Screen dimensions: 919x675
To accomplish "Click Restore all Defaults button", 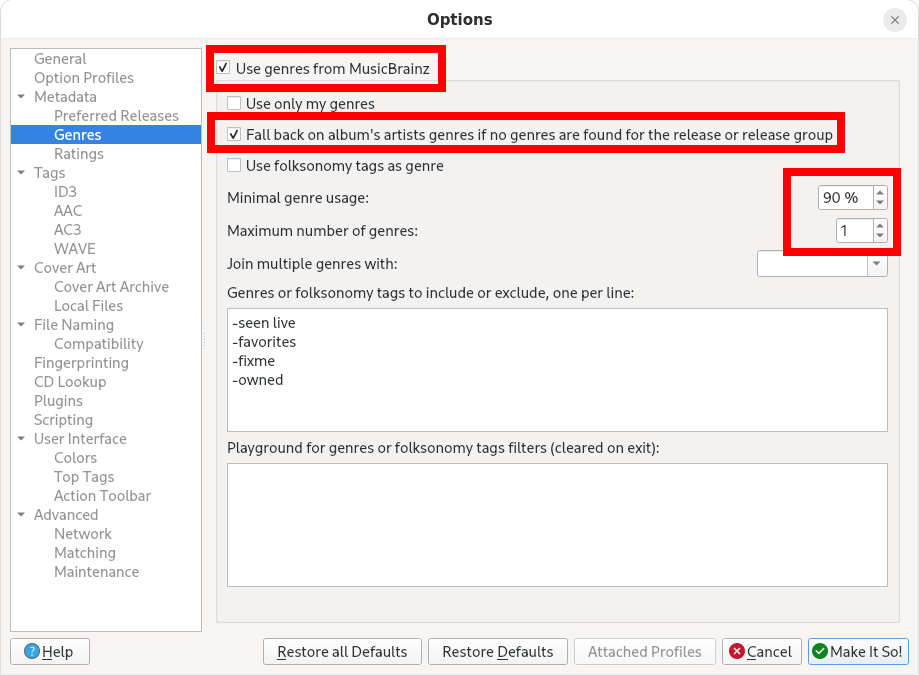I will [x=342, y=652].
